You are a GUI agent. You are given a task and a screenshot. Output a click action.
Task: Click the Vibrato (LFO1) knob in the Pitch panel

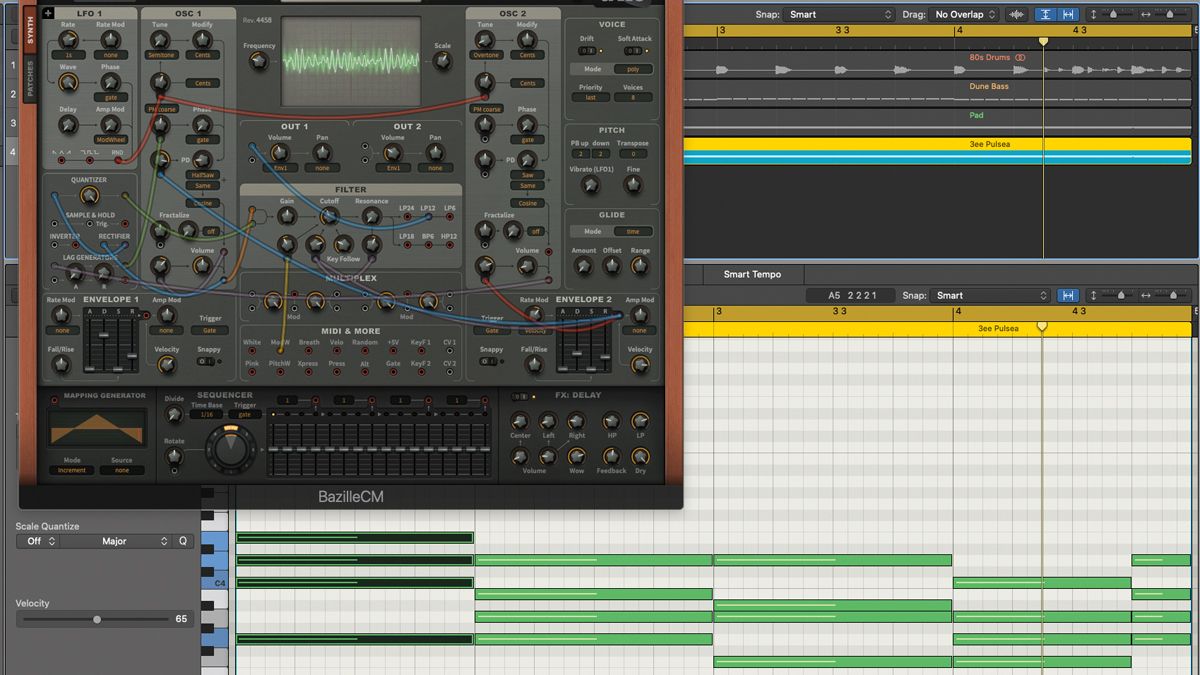pos(590,185)
